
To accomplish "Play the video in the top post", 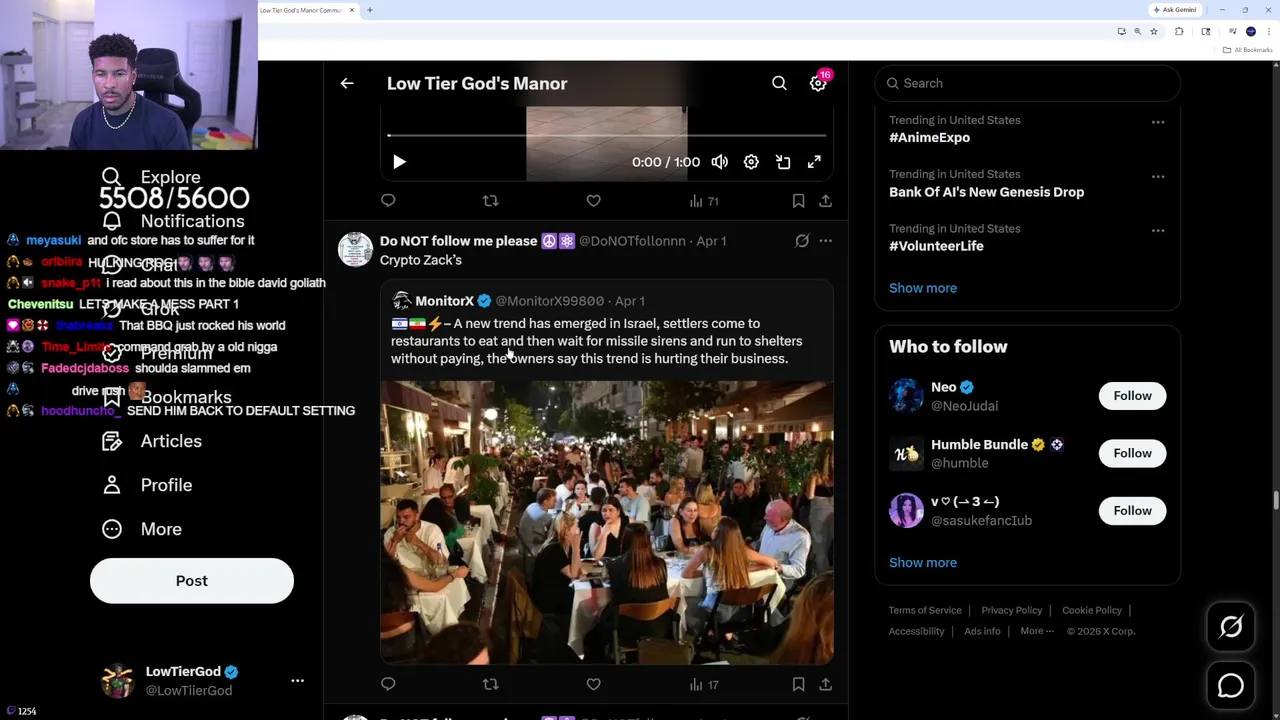I will tap(399, 162).
